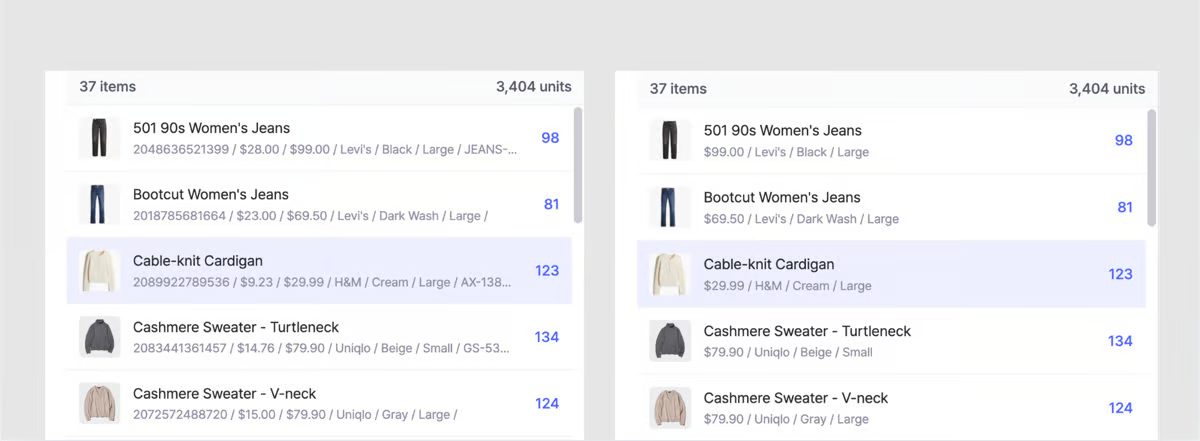Click details line starting 2083441361457 in left list
The width and height of the screenshot is (1200, 441).
coord(321,349)
